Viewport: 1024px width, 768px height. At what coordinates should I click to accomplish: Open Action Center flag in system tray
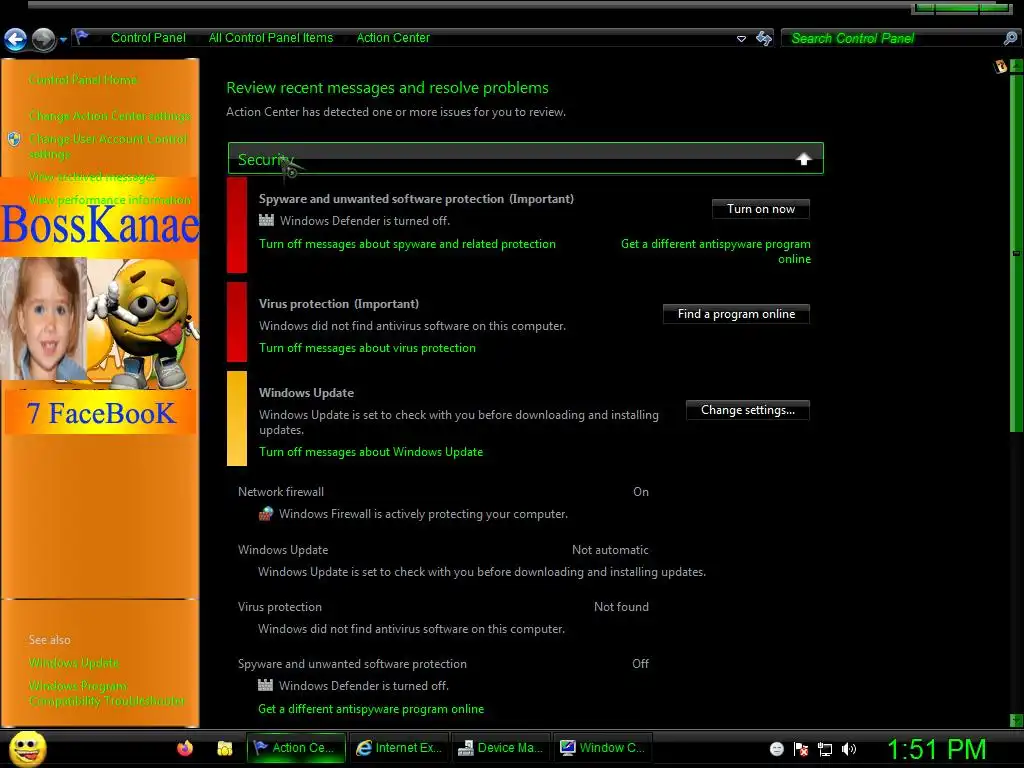point(801,749)
